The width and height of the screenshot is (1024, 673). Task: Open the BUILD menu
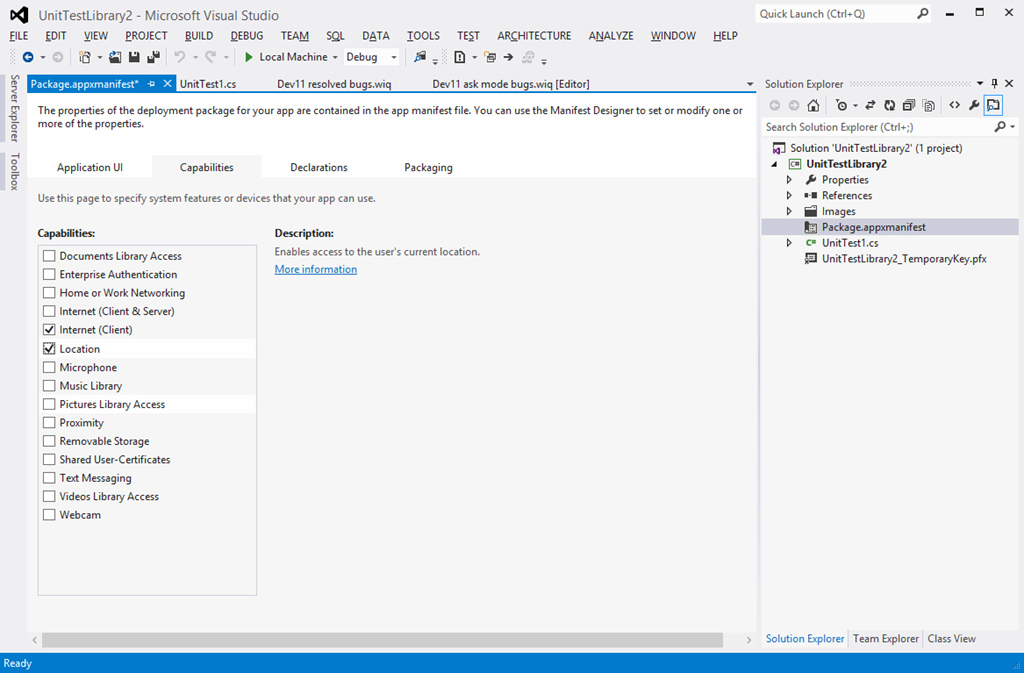coord(199,36)
